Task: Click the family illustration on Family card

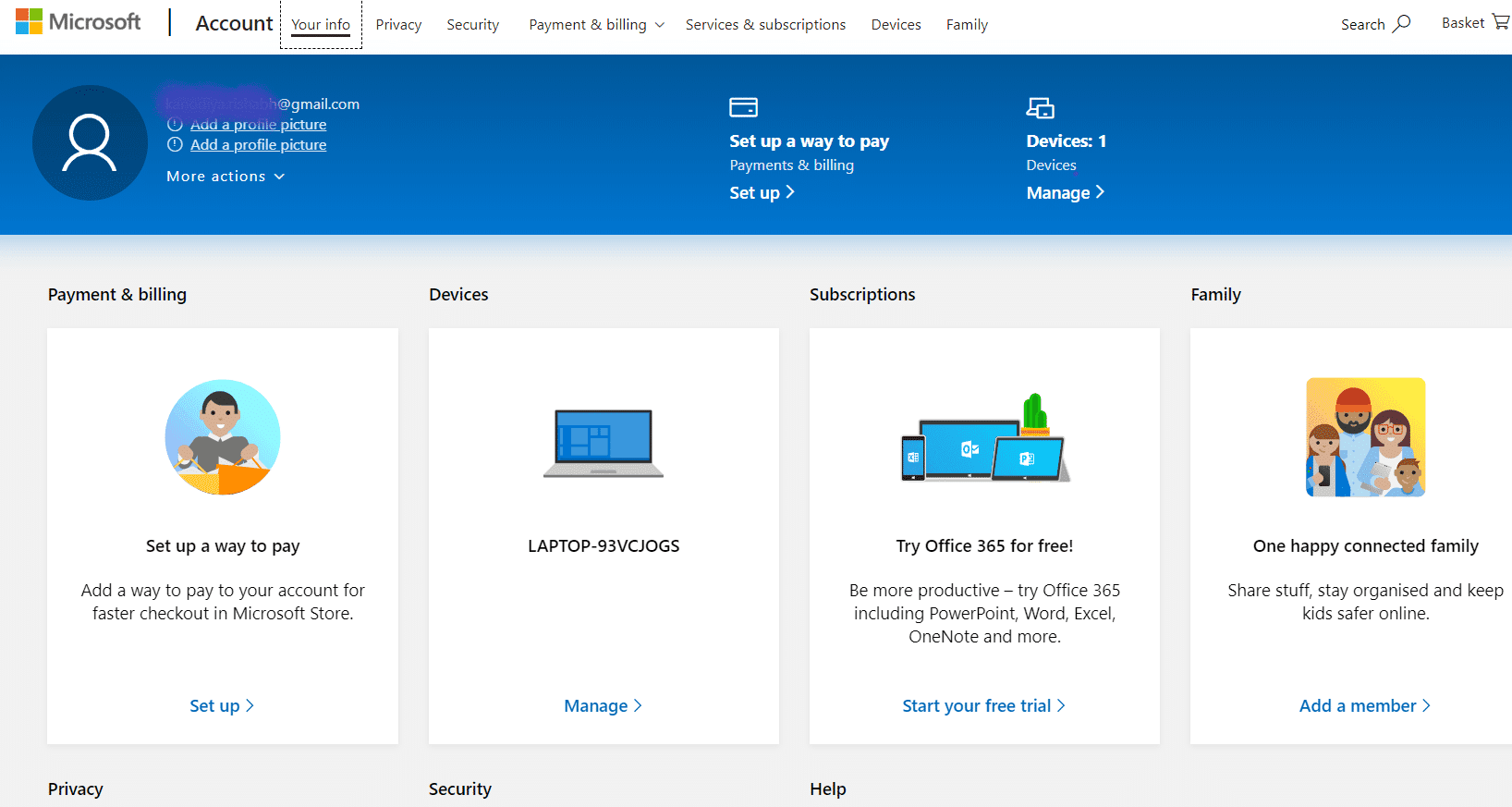Action: coord(1365,437)
